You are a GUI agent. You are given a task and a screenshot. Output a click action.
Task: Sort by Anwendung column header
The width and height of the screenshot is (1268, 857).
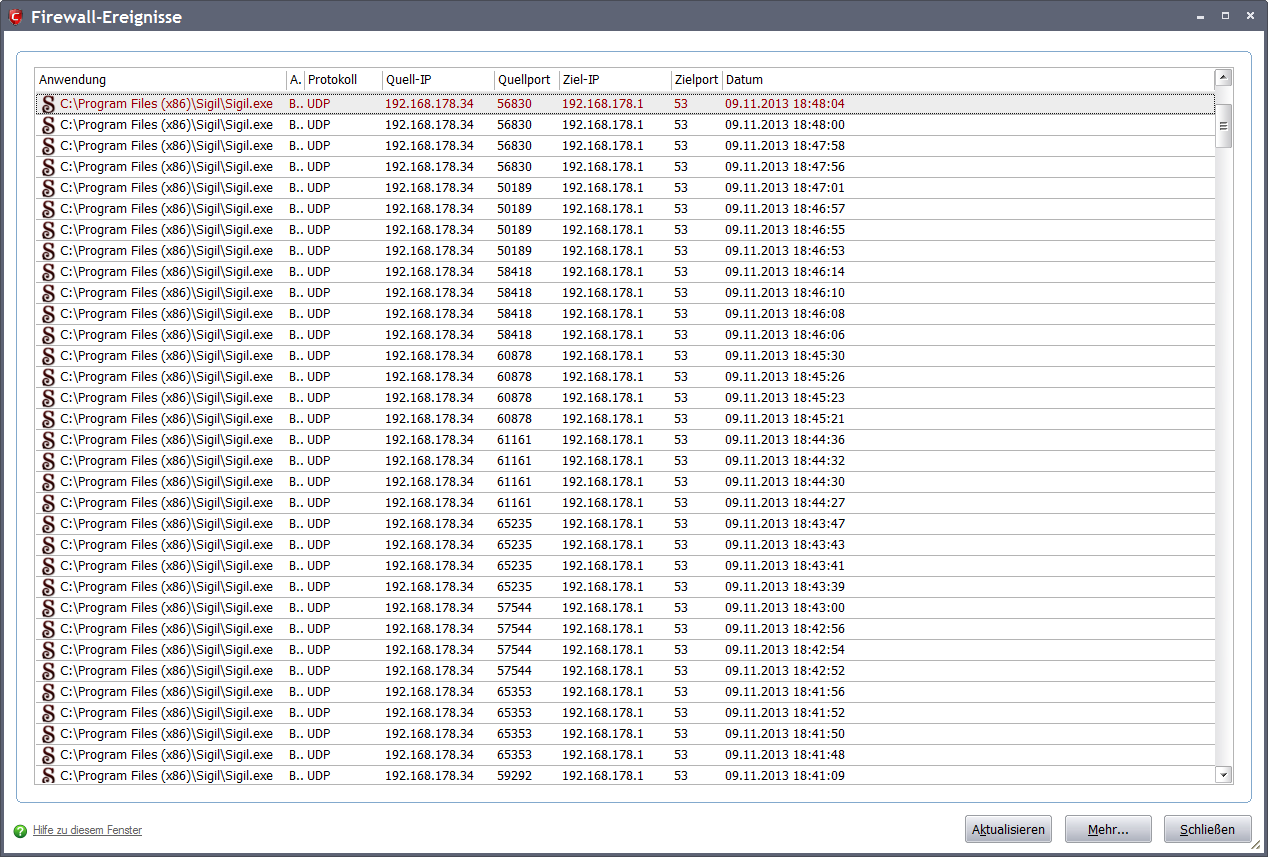tap(161, 80)
